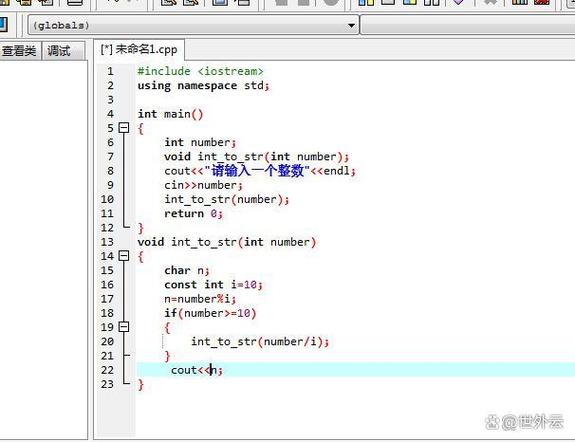Open Profile Analysis via the chart icon
This screenshot has width=575, height=442.
[x=519, y=2]
